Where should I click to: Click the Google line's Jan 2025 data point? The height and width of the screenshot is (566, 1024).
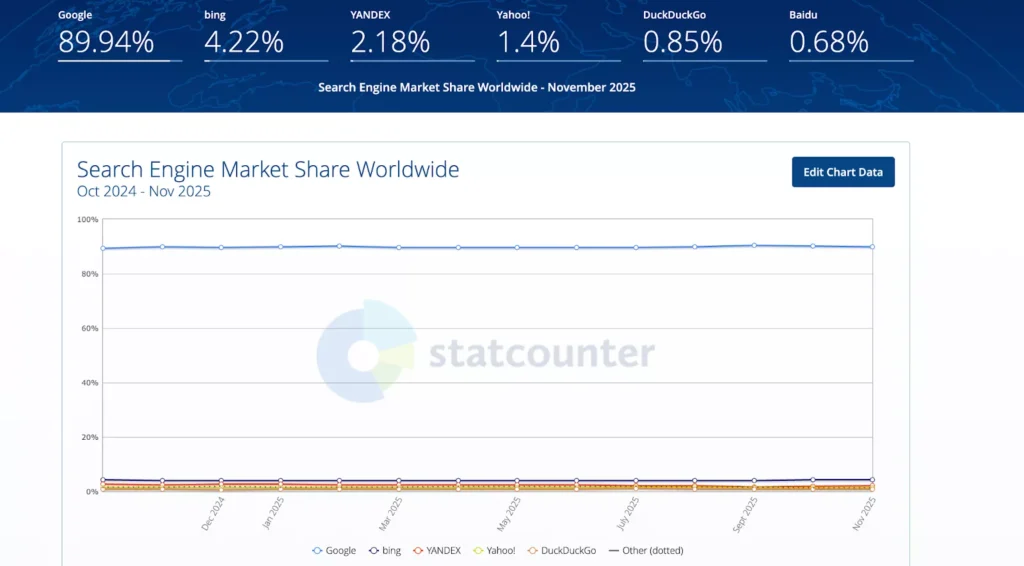pos(281,247)
